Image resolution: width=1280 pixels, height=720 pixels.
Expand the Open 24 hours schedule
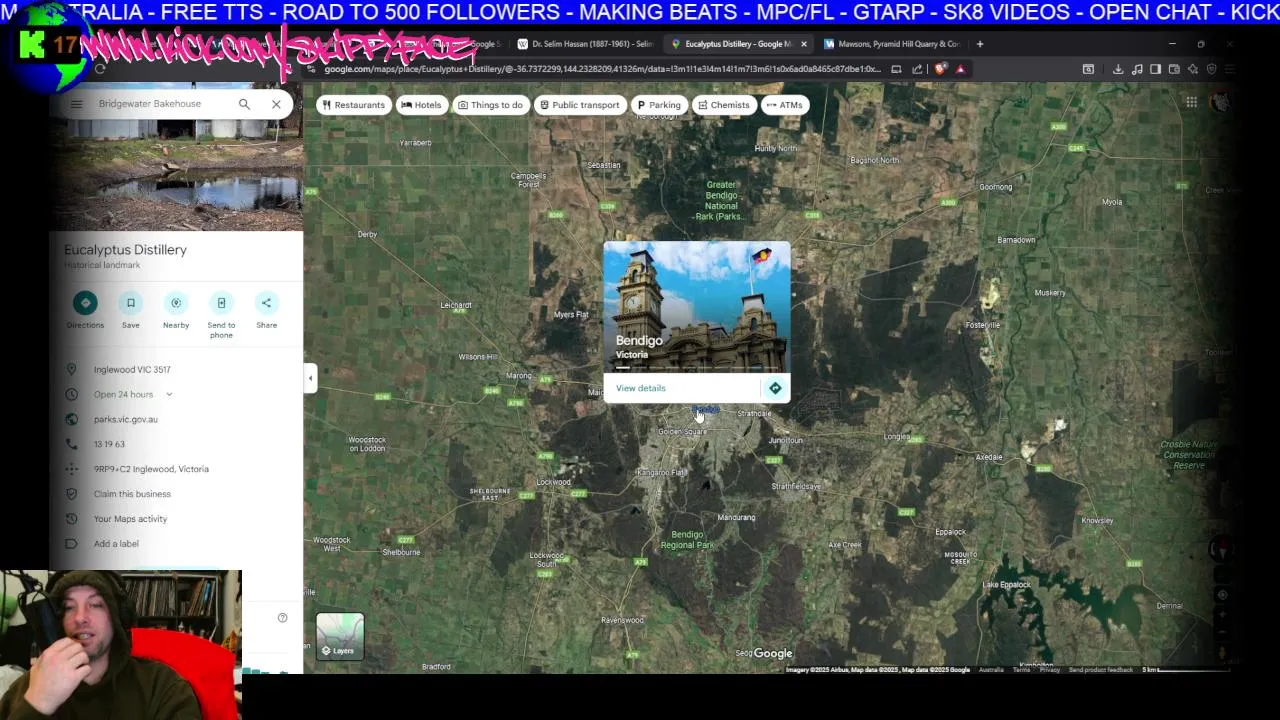point(169,394)
